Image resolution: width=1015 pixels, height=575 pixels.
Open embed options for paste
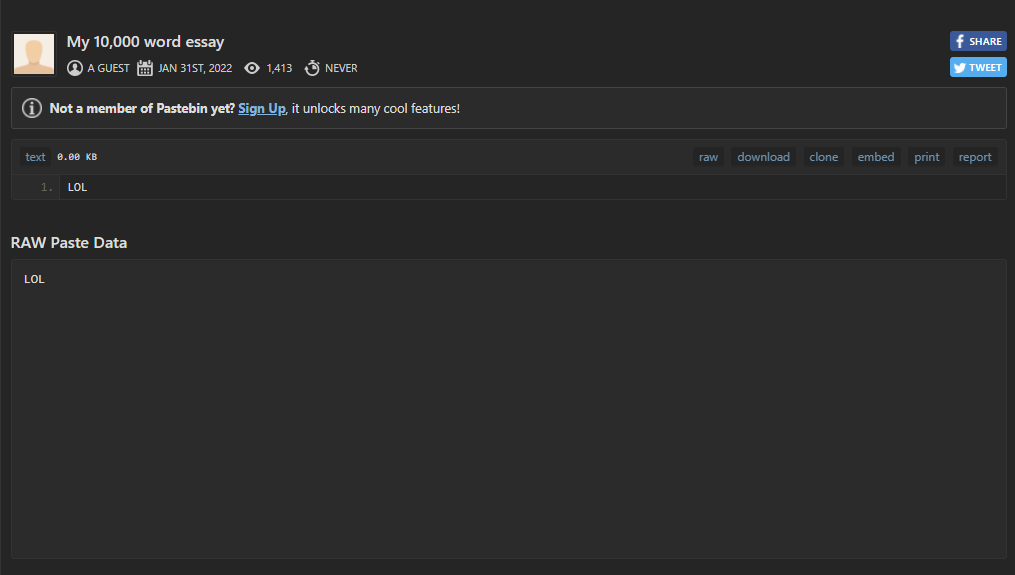(x=876, y=157)
